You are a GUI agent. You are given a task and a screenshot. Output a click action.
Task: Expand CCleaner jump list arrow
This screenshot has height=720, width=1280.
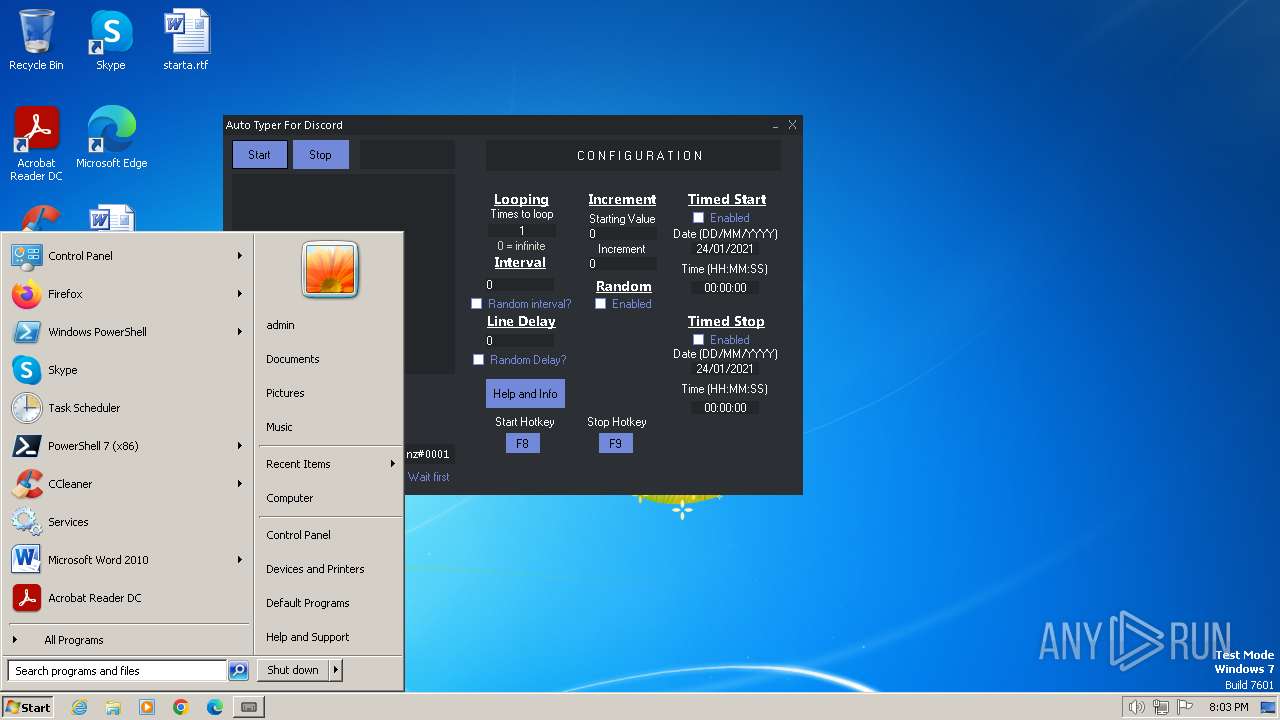coord(240,484)
